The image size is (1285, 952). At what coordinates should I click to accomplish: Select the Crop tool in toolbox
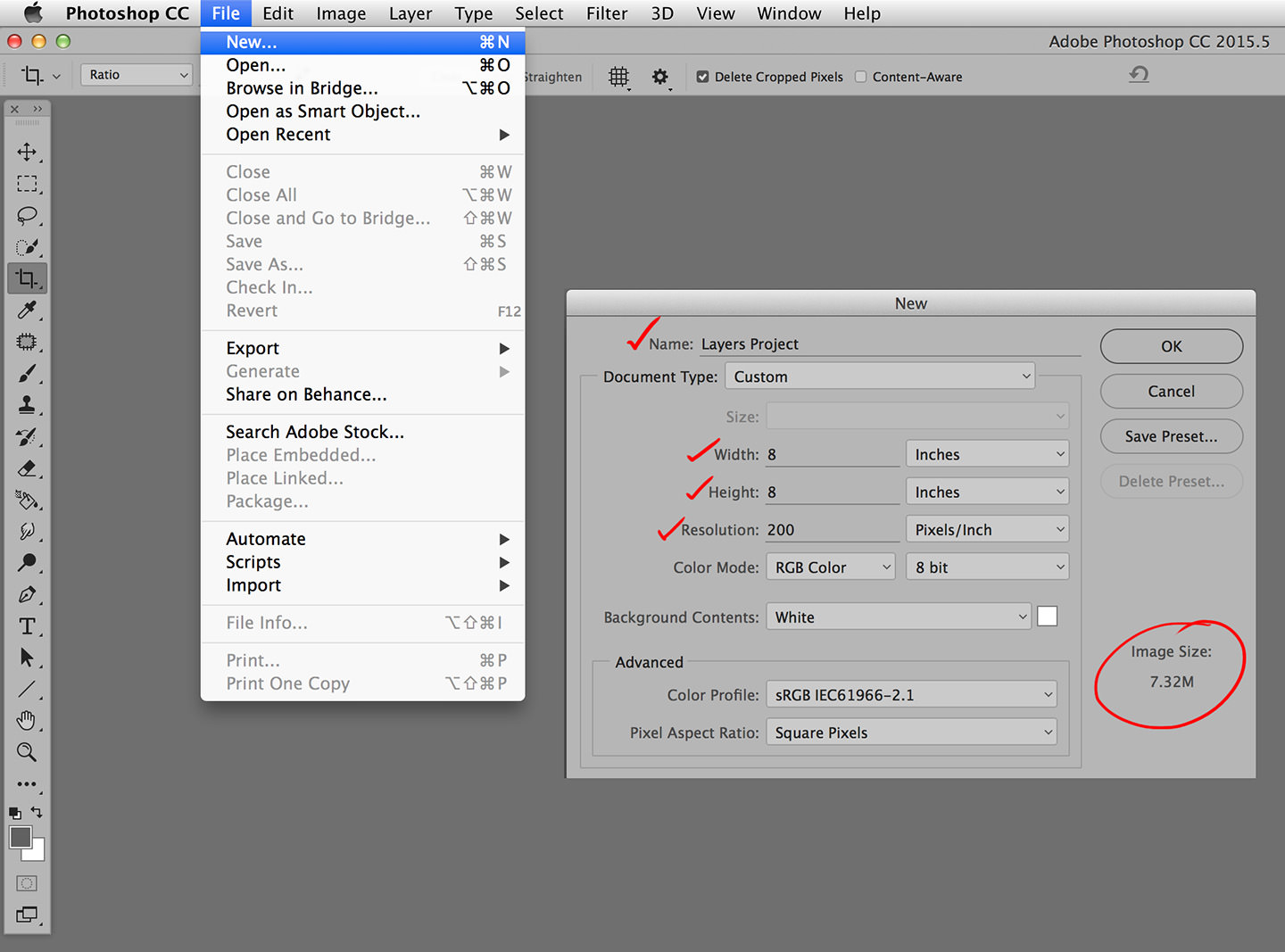point(27,278)
